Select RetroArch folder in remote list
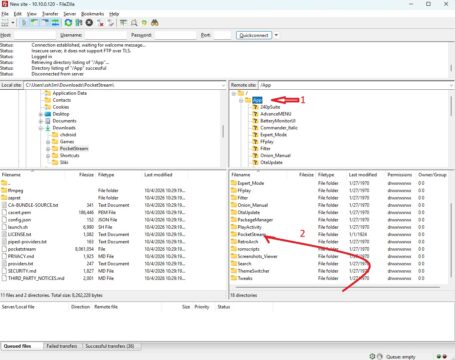The image size is (455, 360). pos(248,242)
